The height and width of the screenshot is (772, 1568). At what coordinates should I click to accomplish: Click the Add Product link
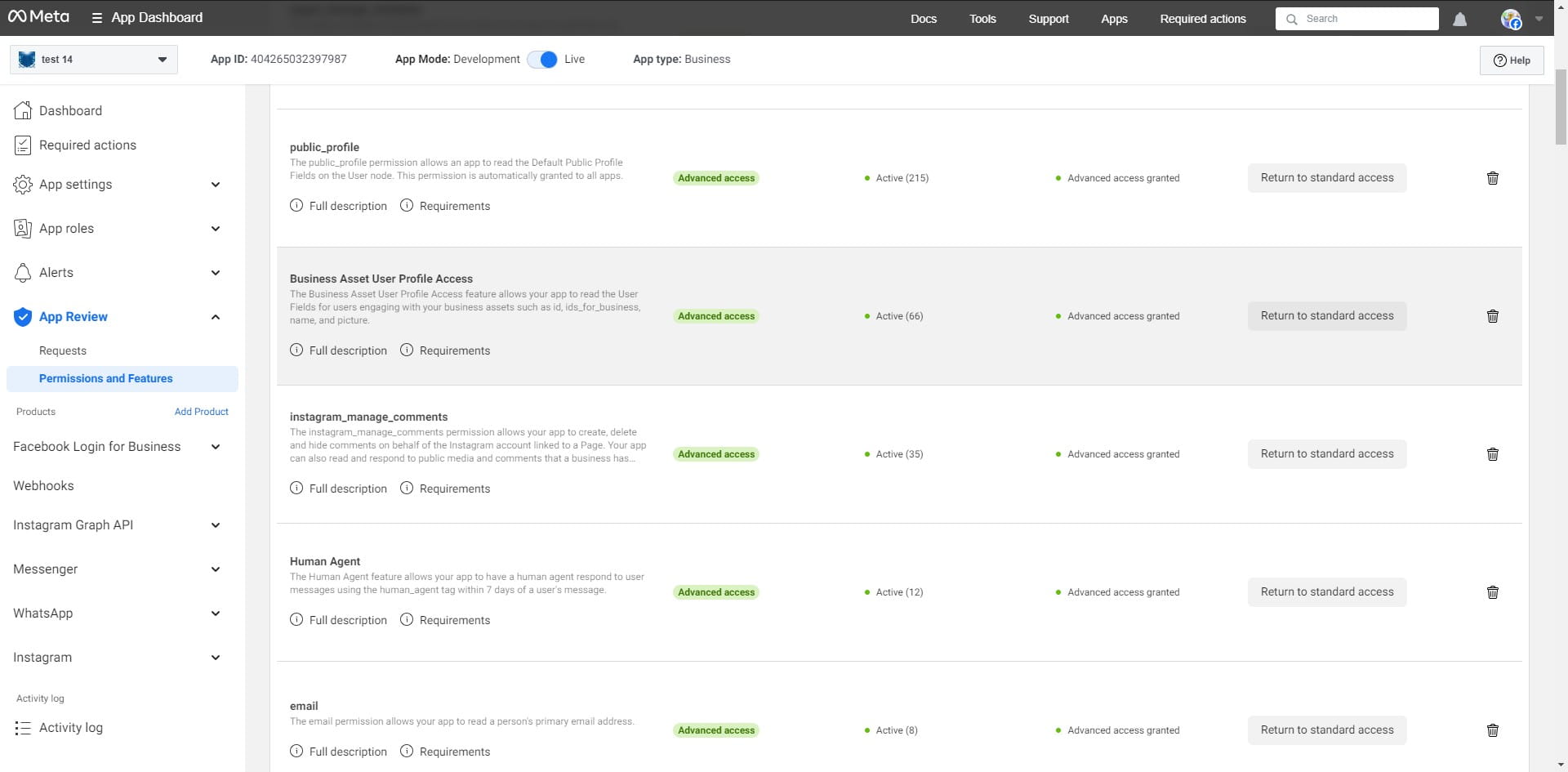(x=201, y=412)
